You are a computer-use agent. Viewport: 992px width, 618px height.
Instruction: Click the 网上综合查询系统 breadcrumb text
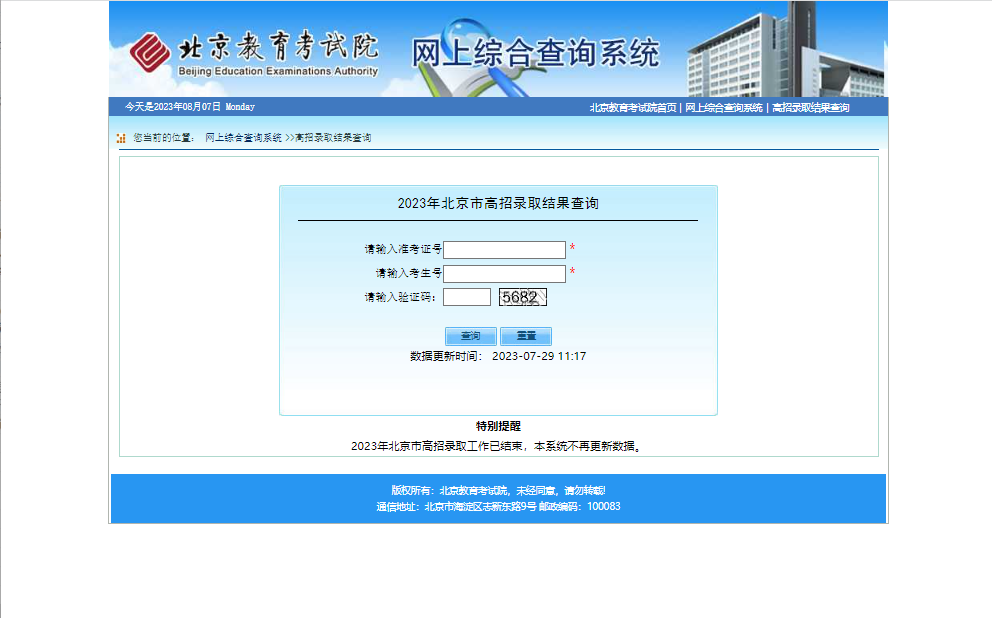tap(244, 138)
